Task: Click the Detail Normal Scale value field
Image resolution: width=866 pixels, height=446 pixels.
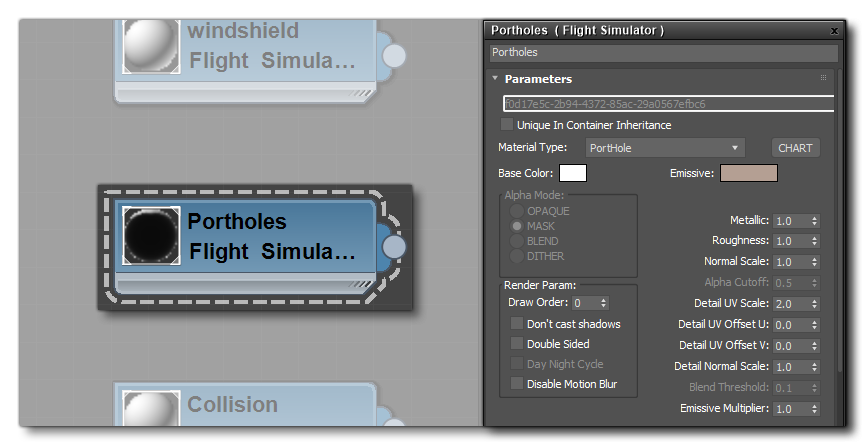Action: 791,367
